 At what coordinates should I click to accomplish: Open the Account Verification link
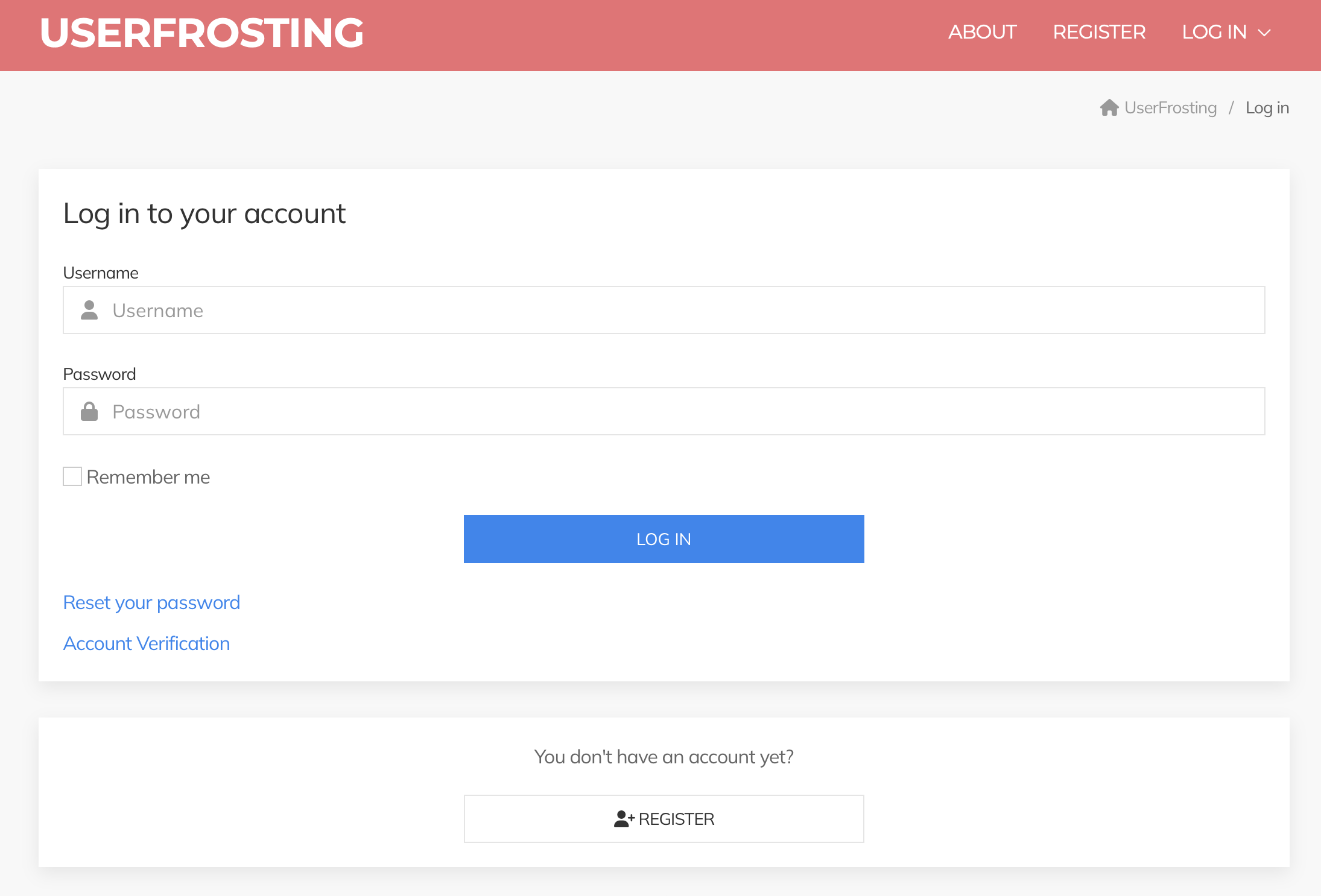tap(147, 643)
